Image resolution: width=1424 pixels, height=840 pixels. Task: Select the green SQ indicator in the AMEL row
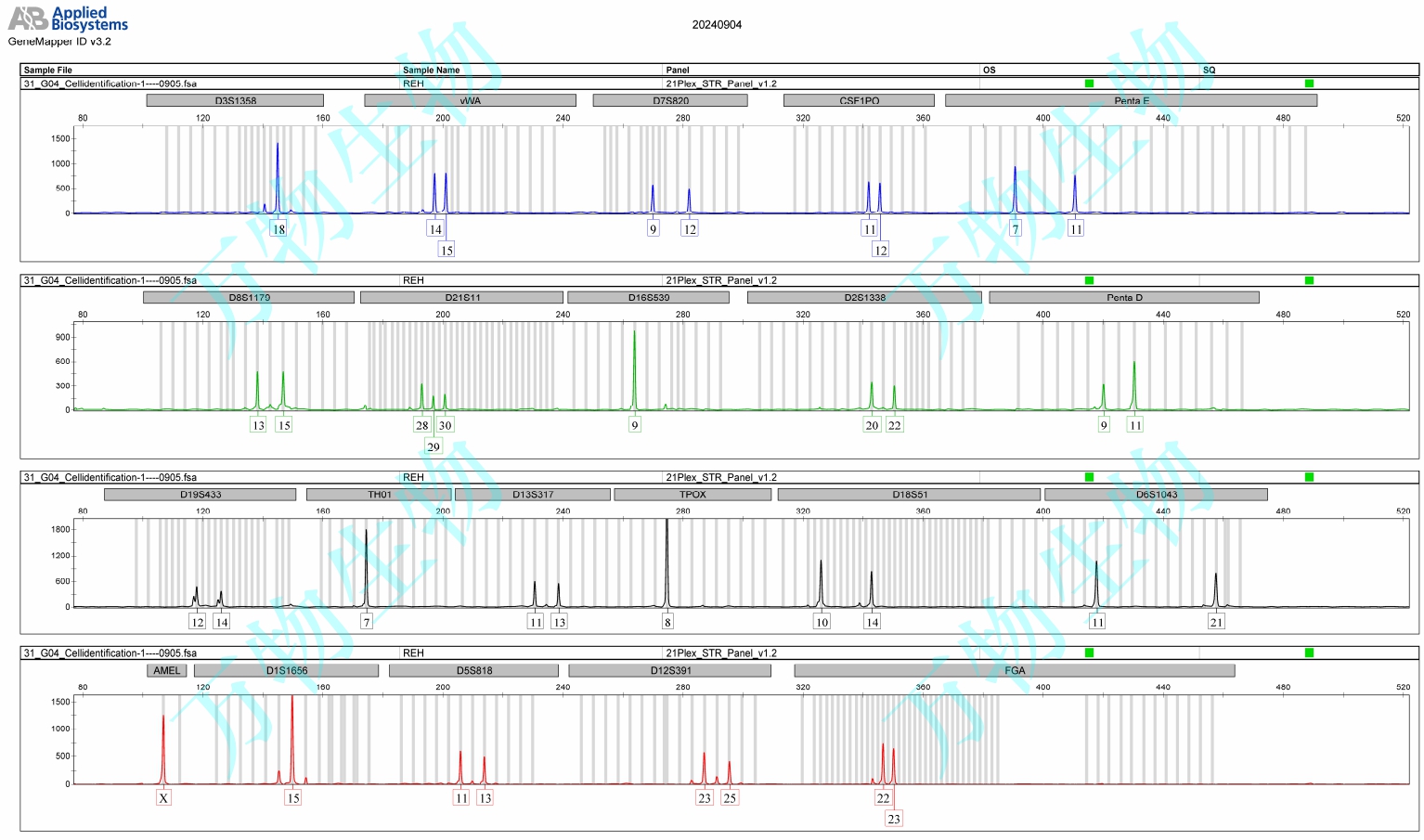1309,653
